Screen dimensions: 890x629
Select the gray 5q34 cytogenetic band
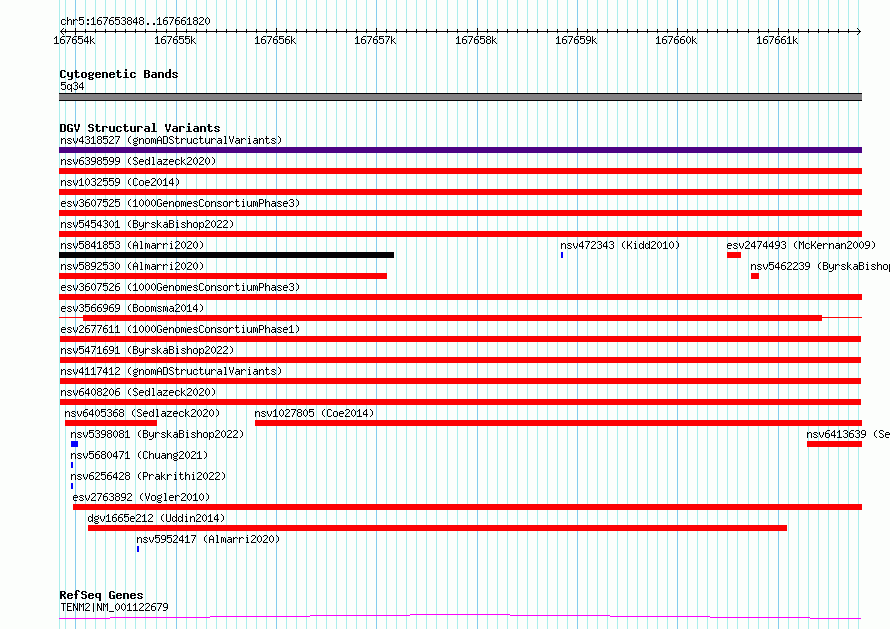460,97
